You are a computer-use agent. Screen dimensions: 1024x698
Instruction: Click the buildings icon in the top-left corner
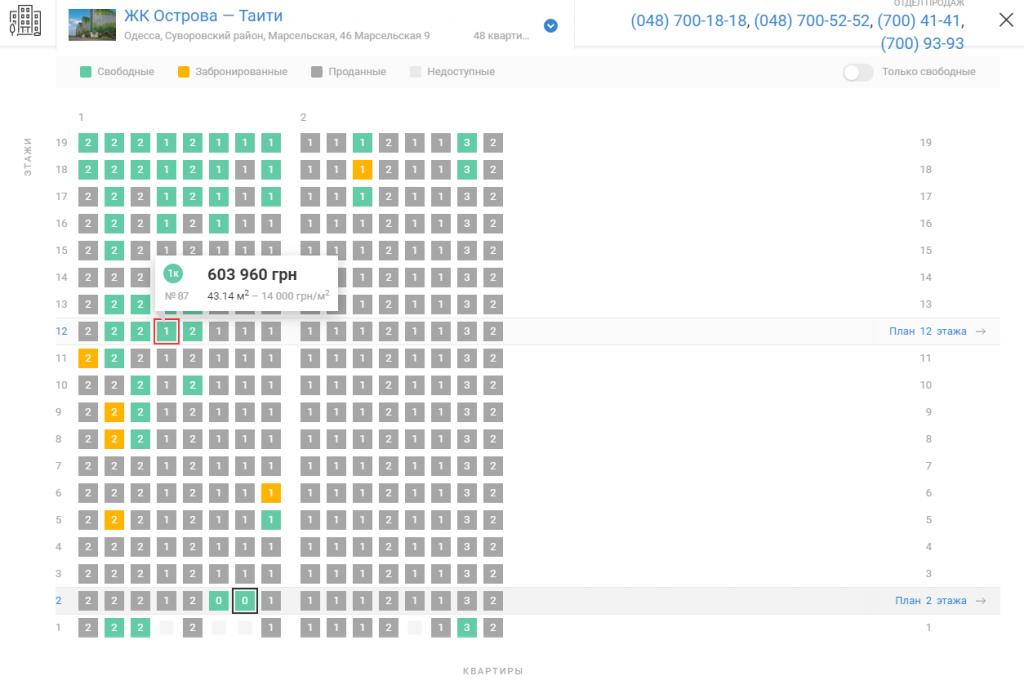(x=26, y=21)
